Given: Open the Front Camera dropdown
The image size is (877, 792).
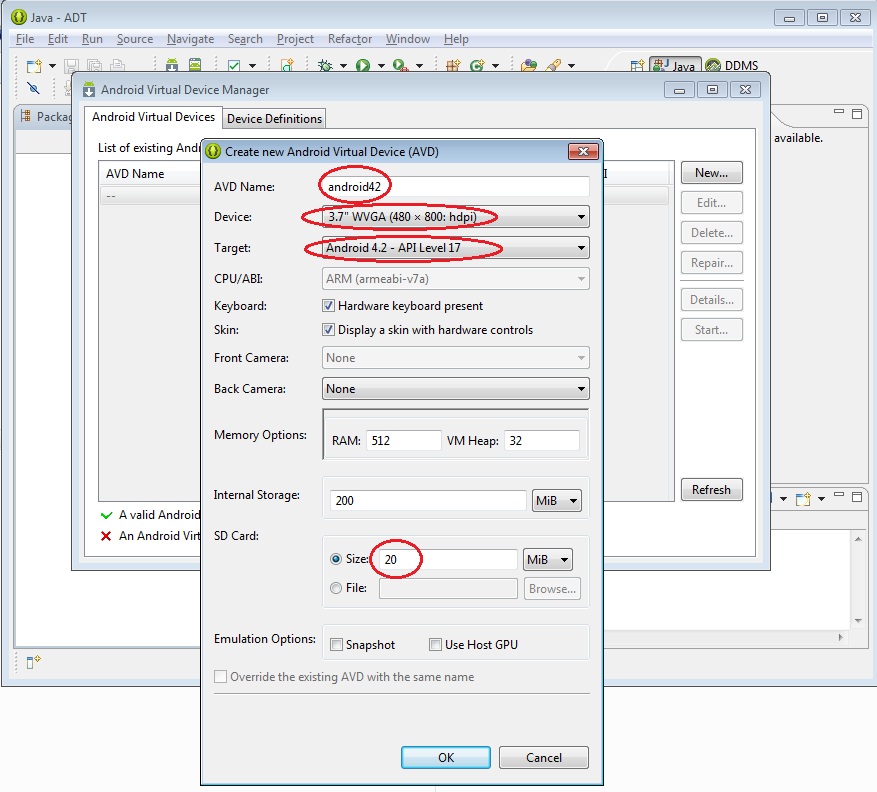Looking at the screenshot, I should pyautogui.click(x=455, y=358).
